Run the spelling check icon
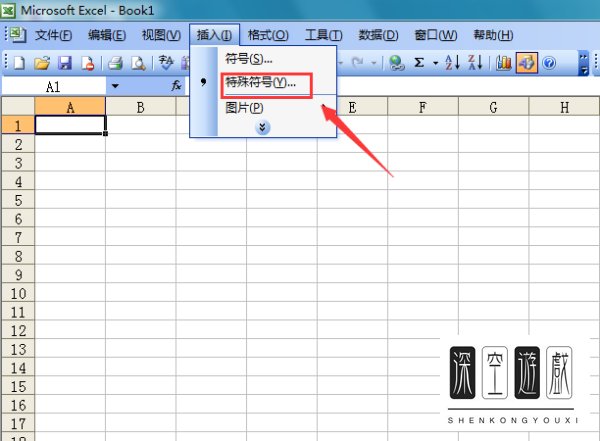 tap(166, 63)
